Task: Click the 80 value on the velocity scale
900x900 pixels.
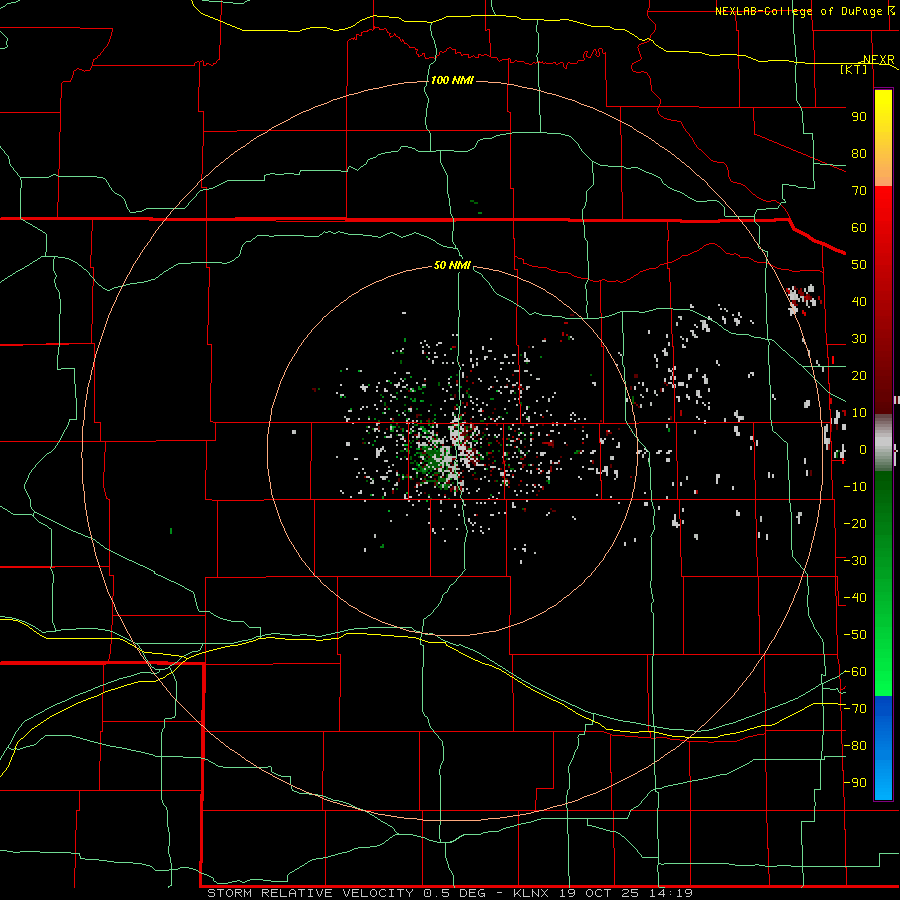Action: (x=859, y=153)
